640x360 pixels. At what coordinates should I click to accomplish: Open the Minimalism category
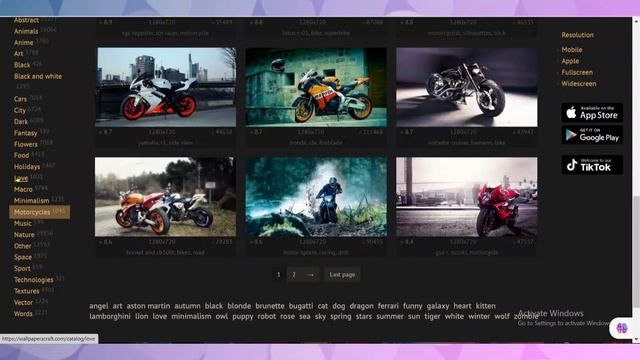click(x=31, y=201)
